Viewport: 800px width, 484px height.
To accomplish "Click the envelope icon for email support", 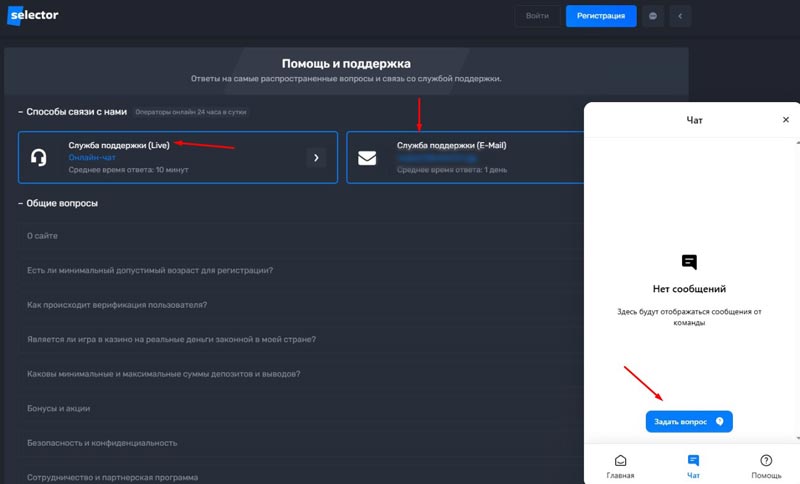I will point(367,157).
